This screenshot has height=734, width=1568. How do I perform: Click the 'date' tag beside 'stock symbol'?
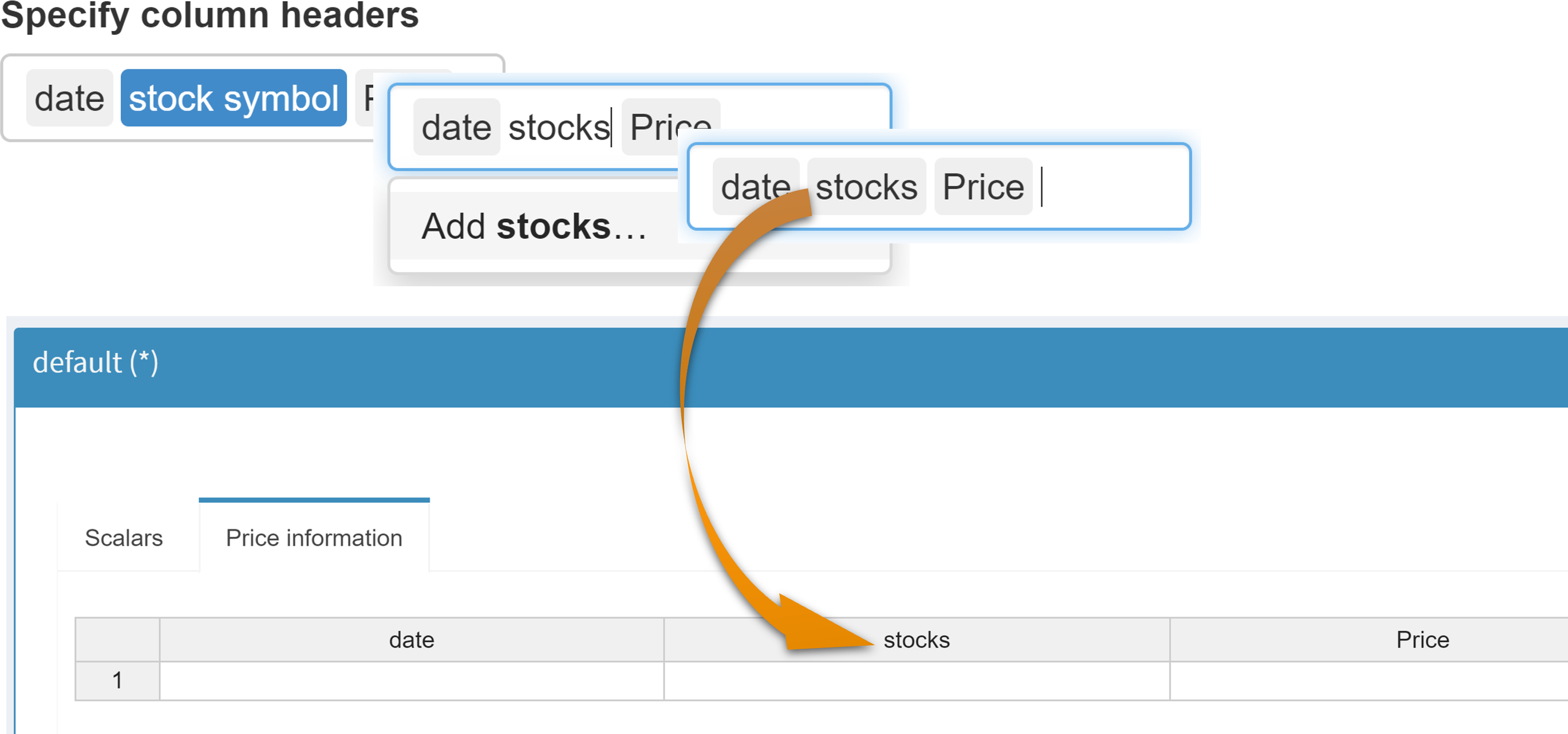69,98
